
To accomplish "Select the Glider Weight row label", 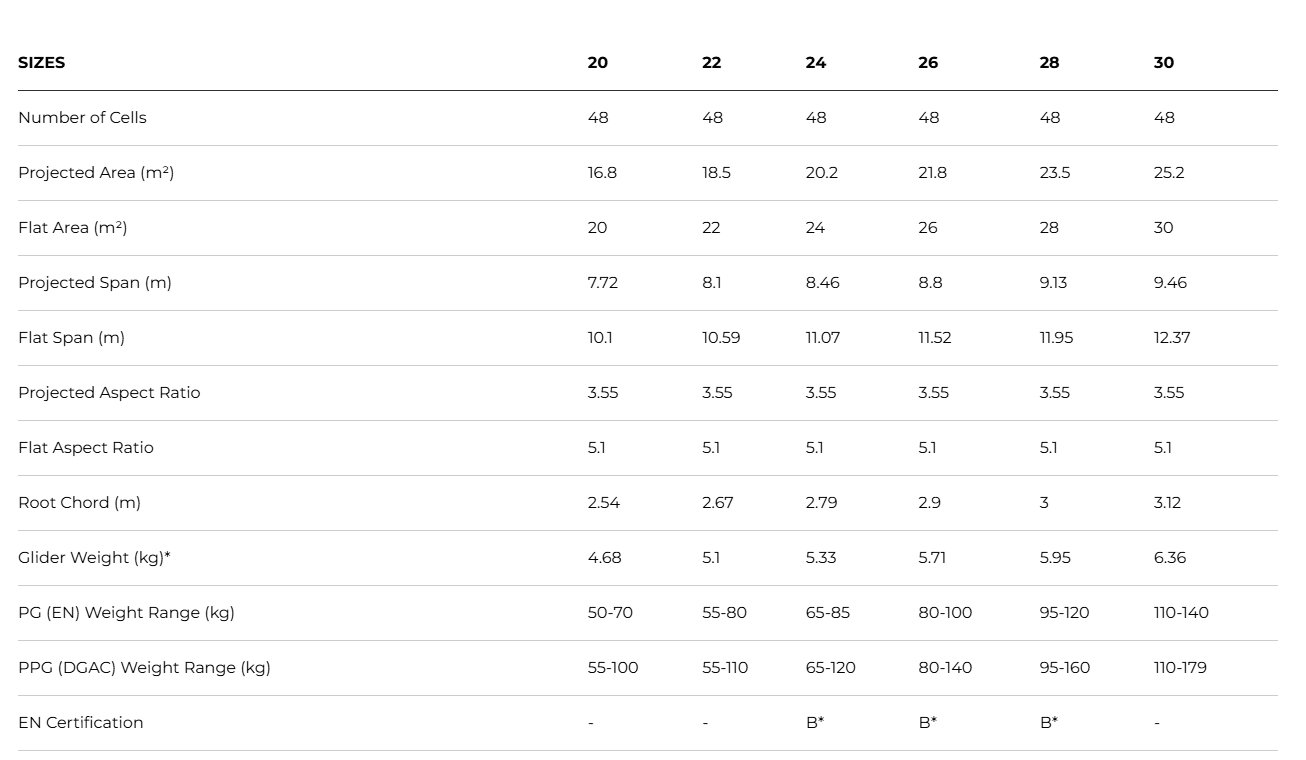I will pyautogui.click(x=94, y=557).
